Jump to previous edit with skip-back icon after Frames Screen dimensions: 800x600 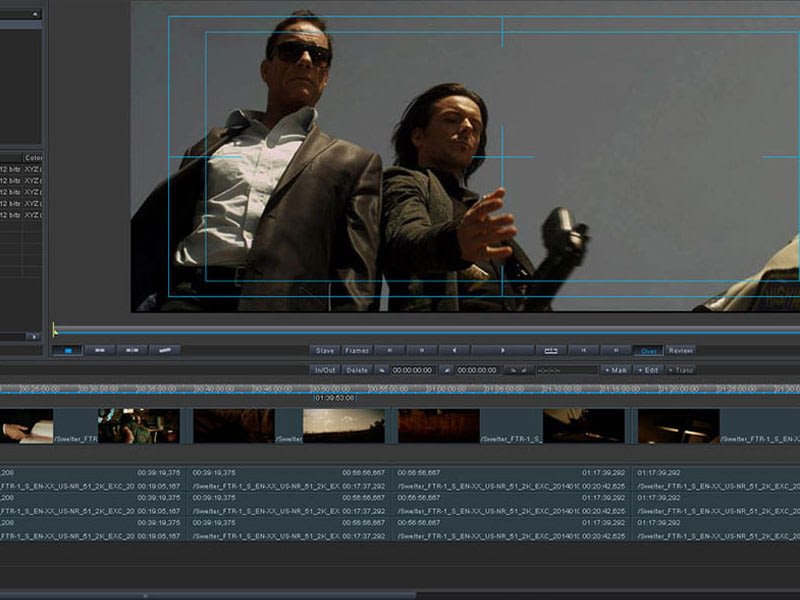coord(390,351)
